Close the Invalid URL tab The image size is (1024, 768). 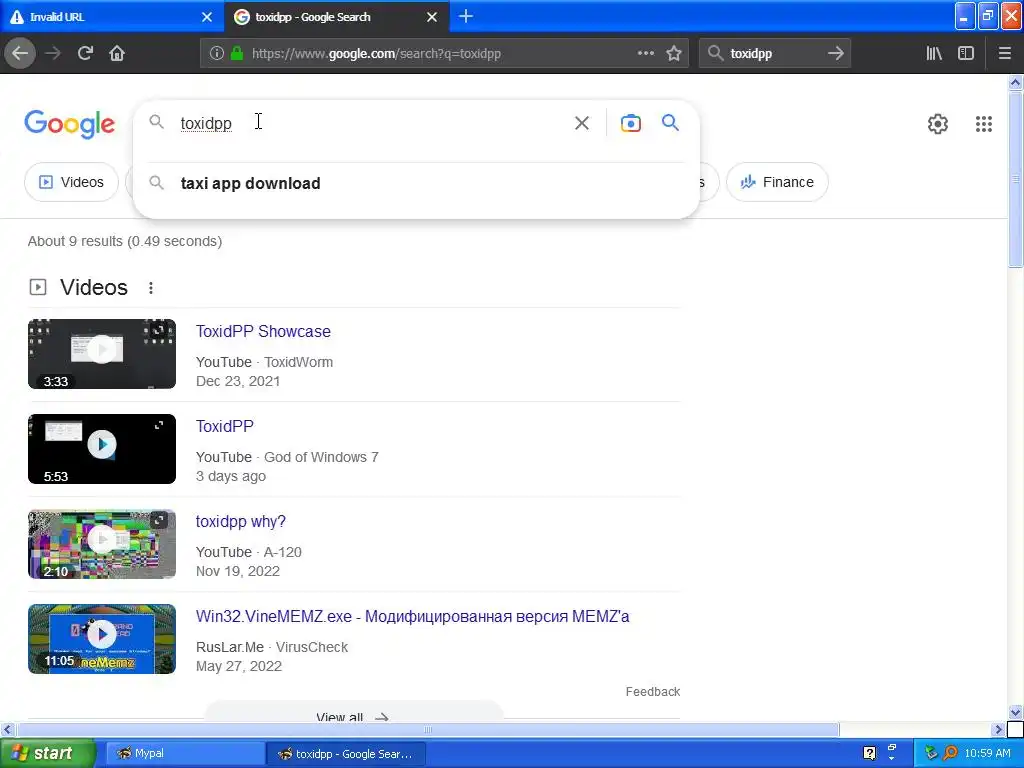coord(207,17)
